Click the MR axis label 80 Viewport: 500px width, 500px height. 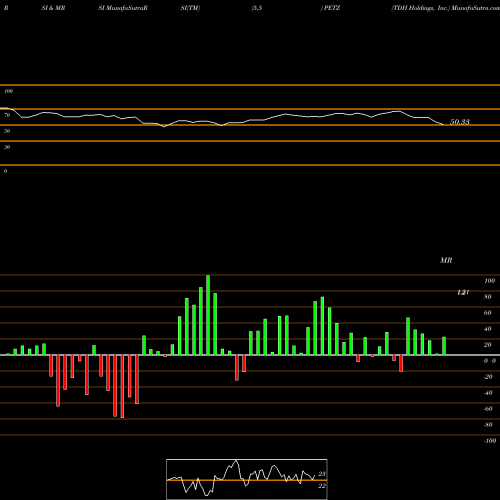point(488,297)
